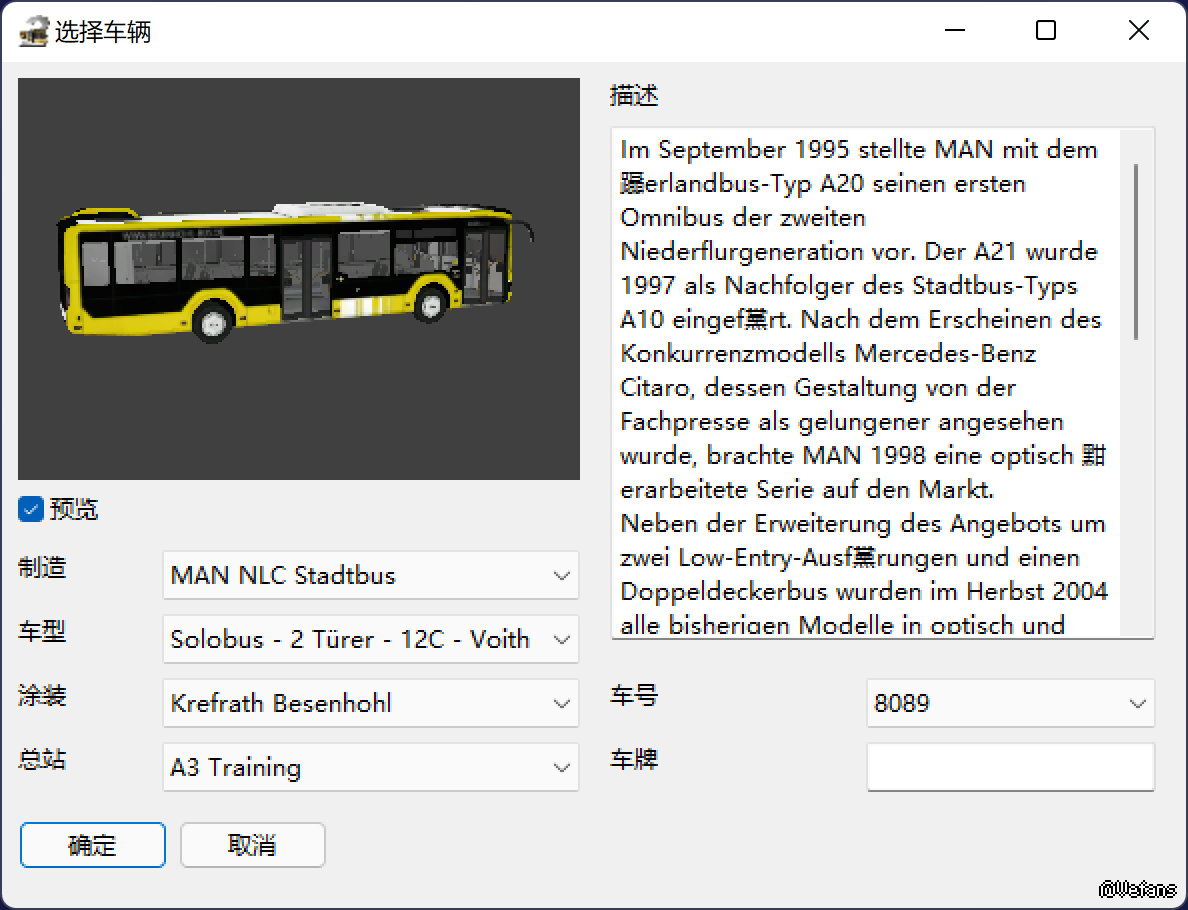The width and height of the screenshot is (1188, 910).
Task: Click the 选择车辆 window title text
Action: 103,33
